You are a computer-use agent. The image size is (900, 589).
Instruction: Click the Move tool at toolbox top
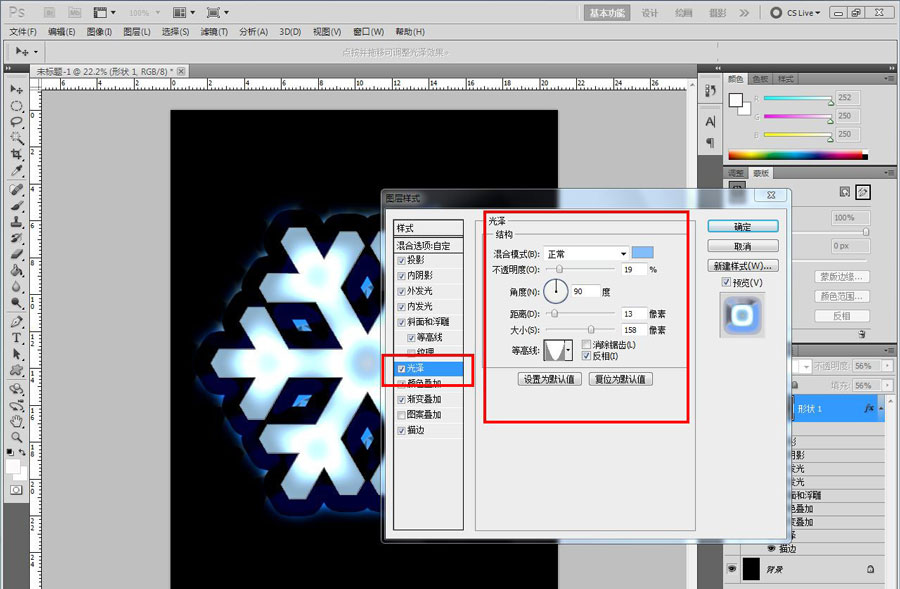17,89
